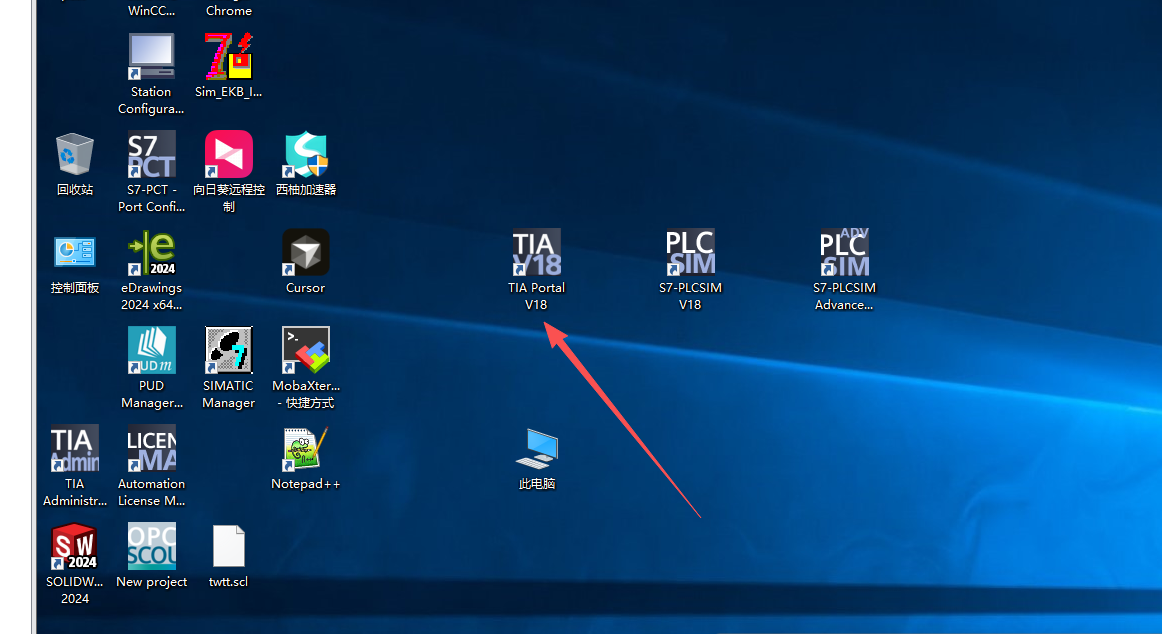The width and height of the screenshot is (1162, 634).
Task: Select the Recycle Bin (回收站) icon
Action: pos(75,154)
